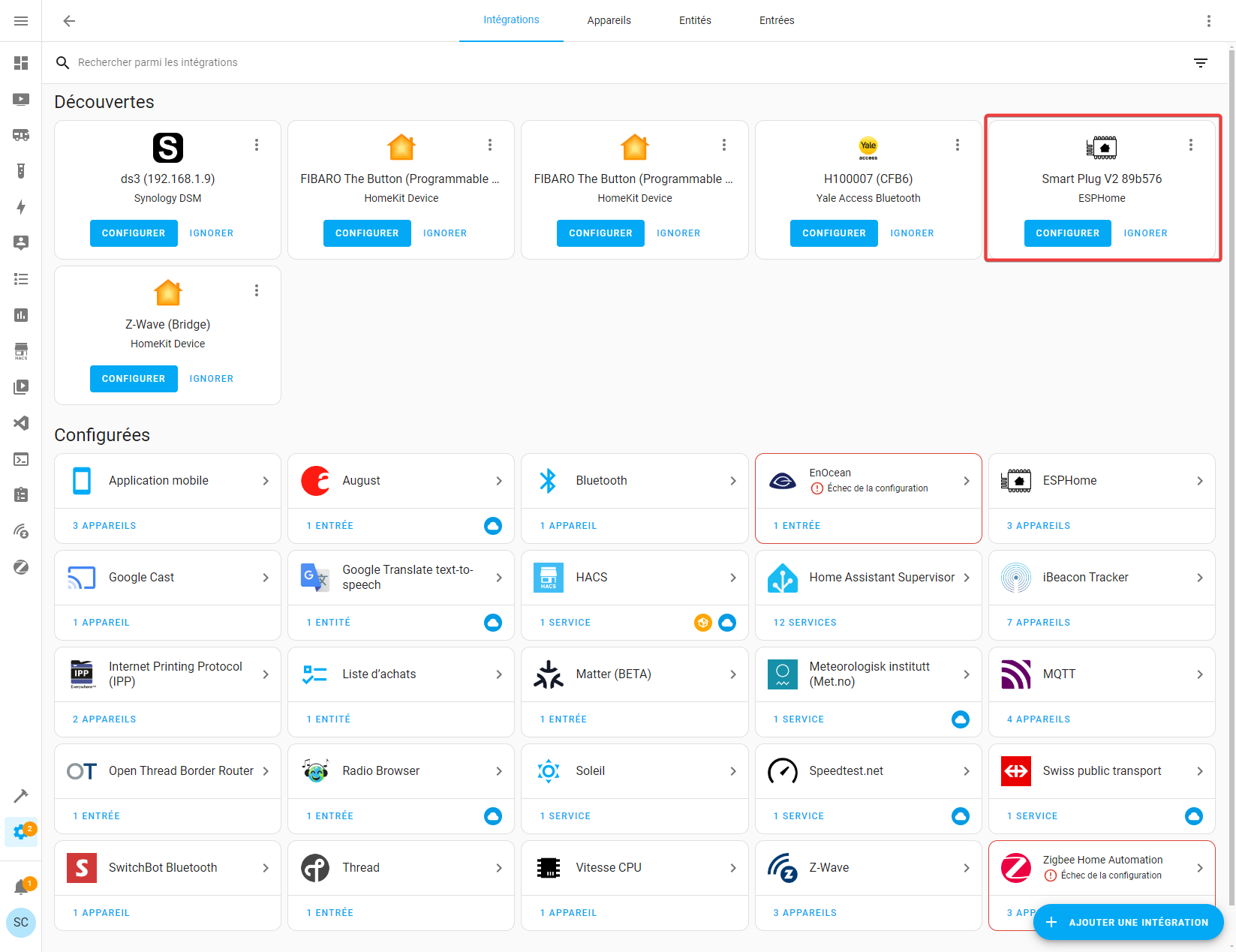Open the HACS icon in sidebar
Viewport: 1236px width, 952px height.
[21, 351]
